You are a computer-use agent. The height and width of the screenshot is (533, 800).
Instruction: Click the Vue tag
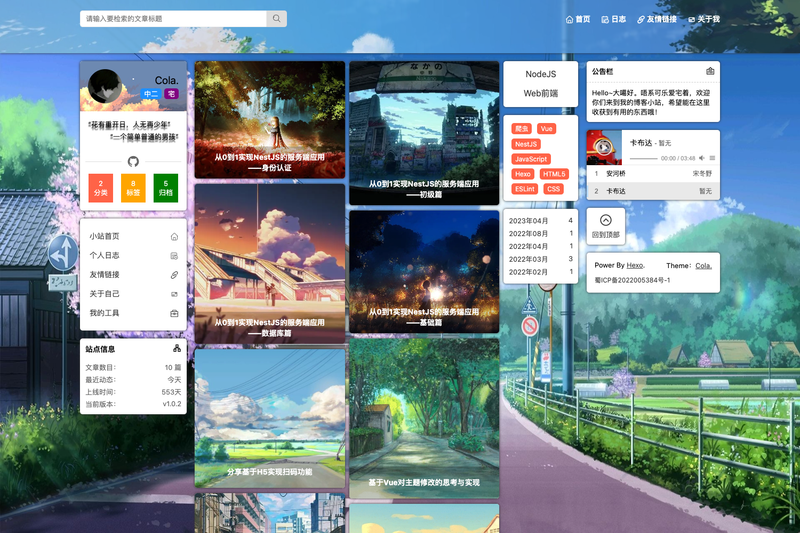[x=546, y=129]
